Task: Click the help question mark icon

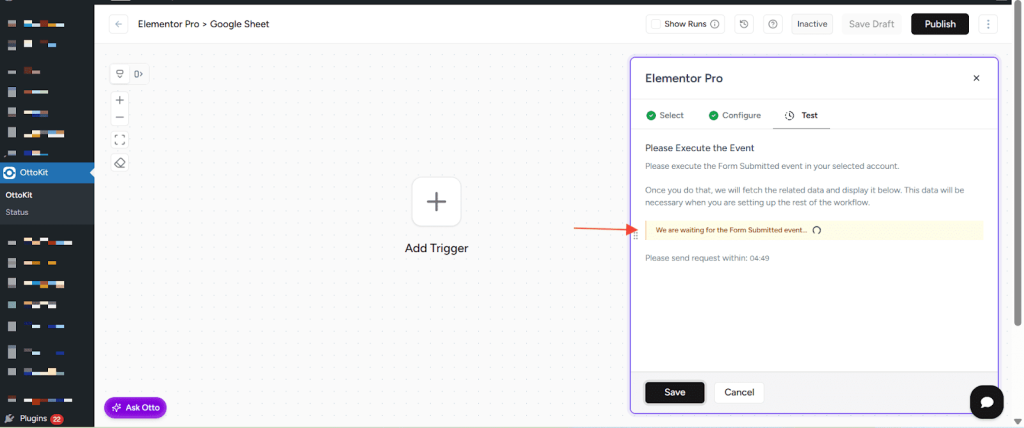Action: [773, 24]
